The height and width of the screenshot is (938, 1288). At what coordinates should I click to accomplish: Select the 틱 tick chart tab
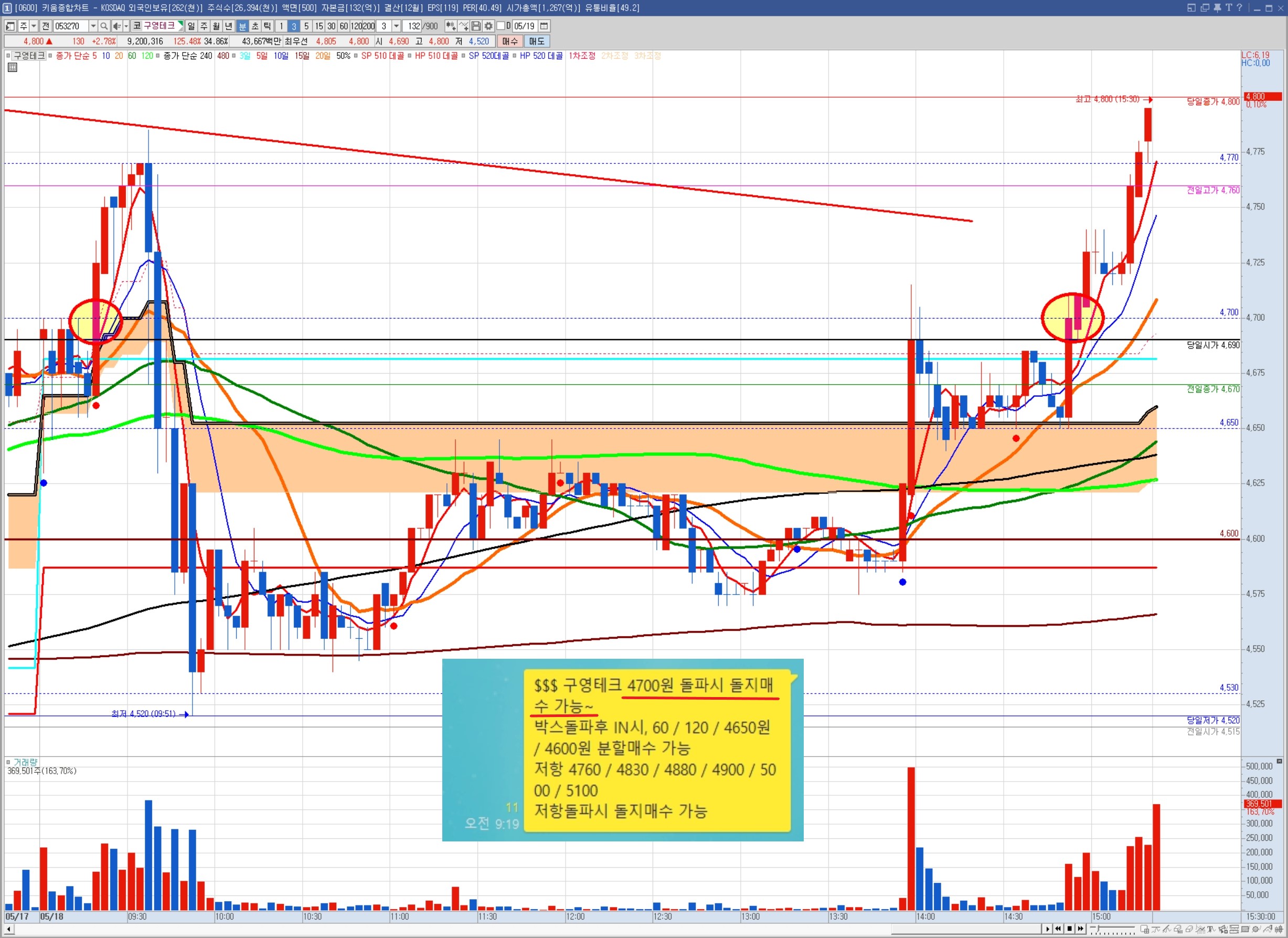pos(267,26)
